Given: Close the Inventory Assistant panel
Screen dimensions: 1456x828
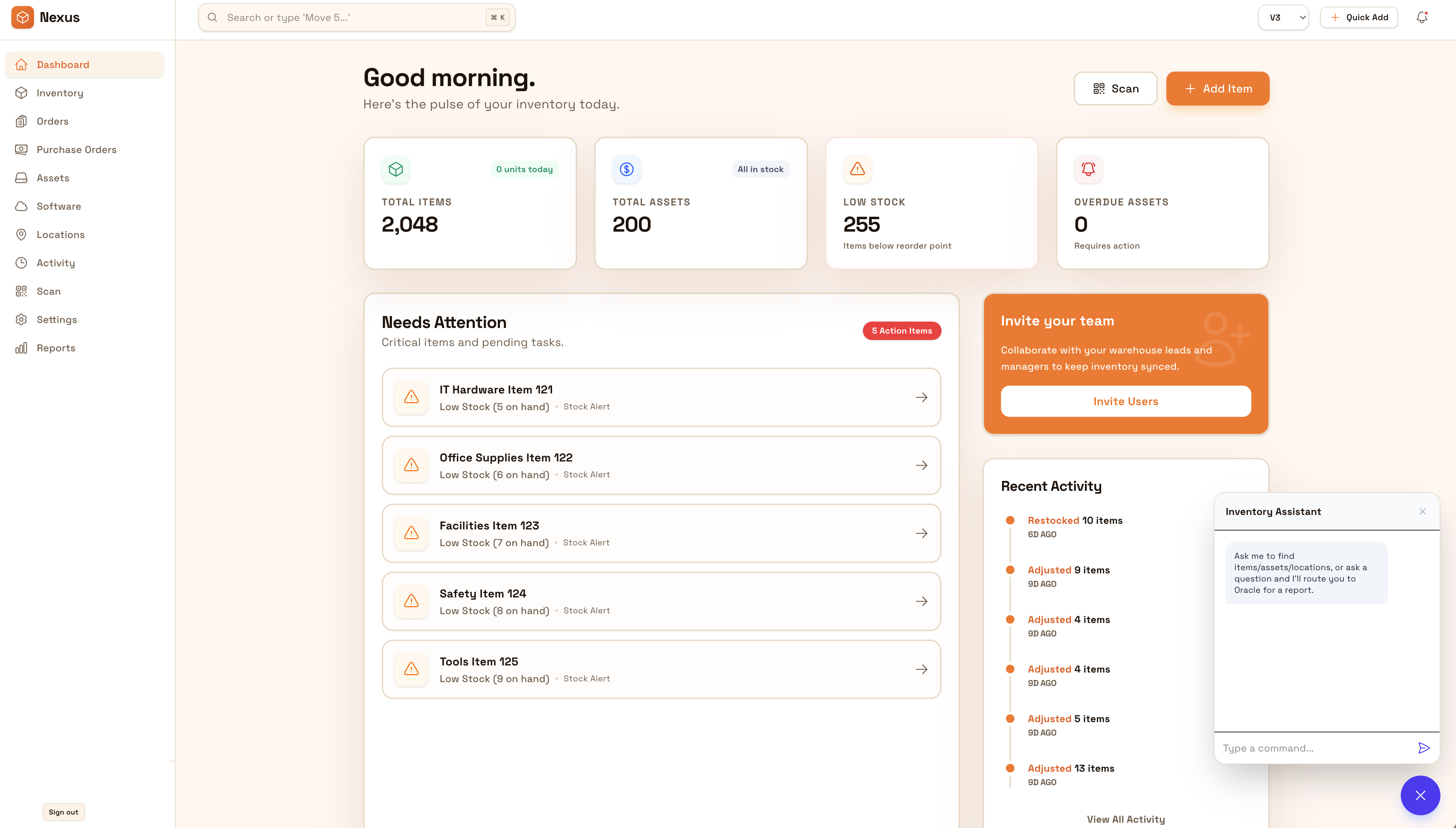Looking at the screenshot, I should [1422, 511].
